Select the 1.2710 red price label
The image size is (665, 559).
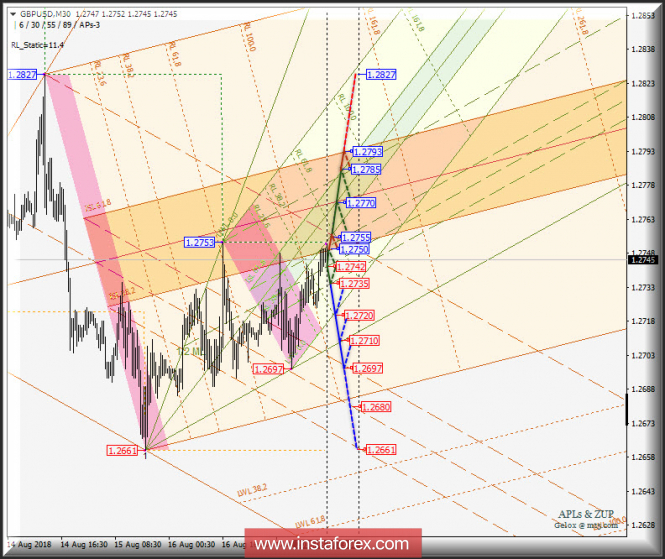pos(364,341)
